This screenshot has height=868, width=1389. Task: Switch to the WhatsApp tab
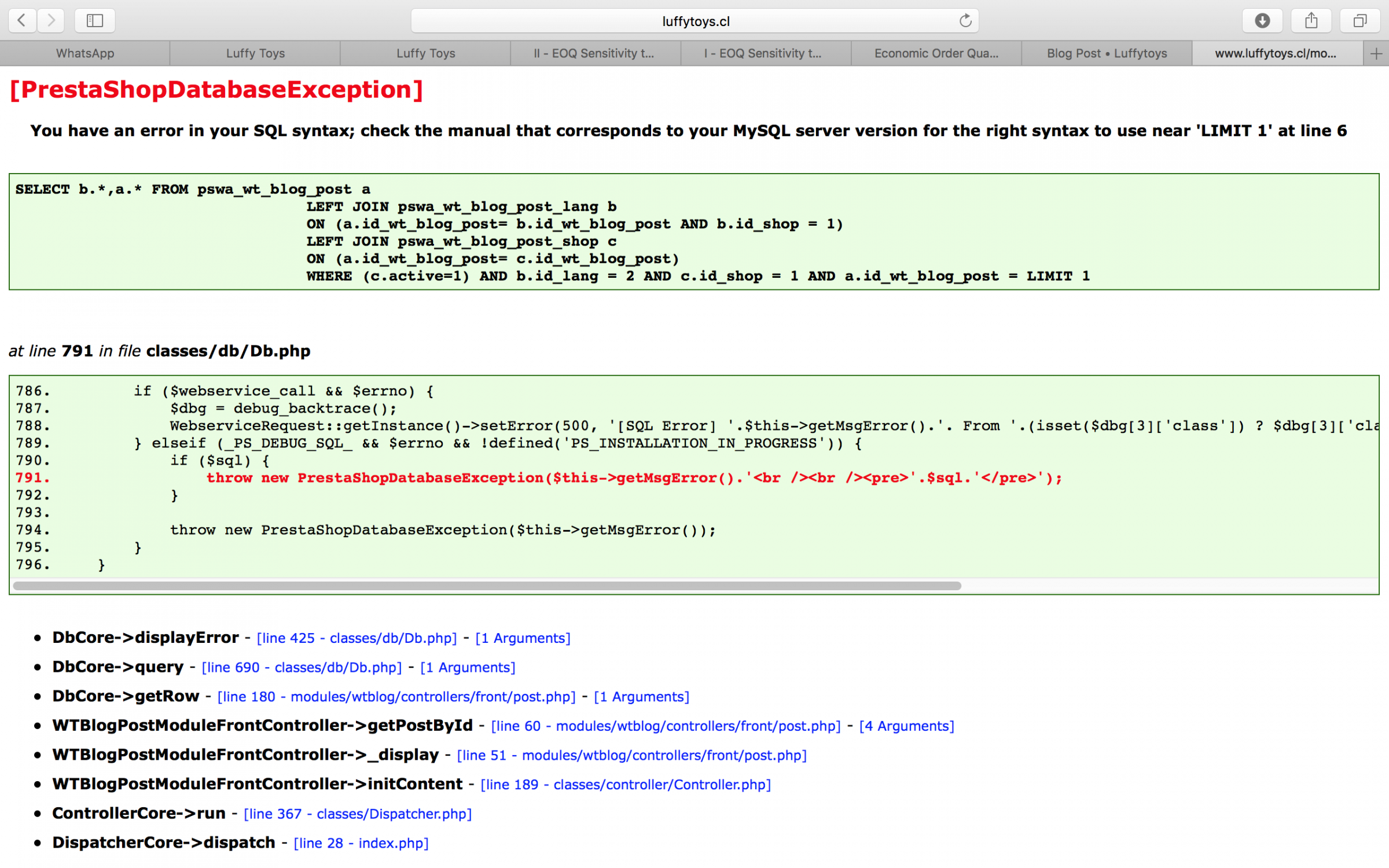(85, 54)
